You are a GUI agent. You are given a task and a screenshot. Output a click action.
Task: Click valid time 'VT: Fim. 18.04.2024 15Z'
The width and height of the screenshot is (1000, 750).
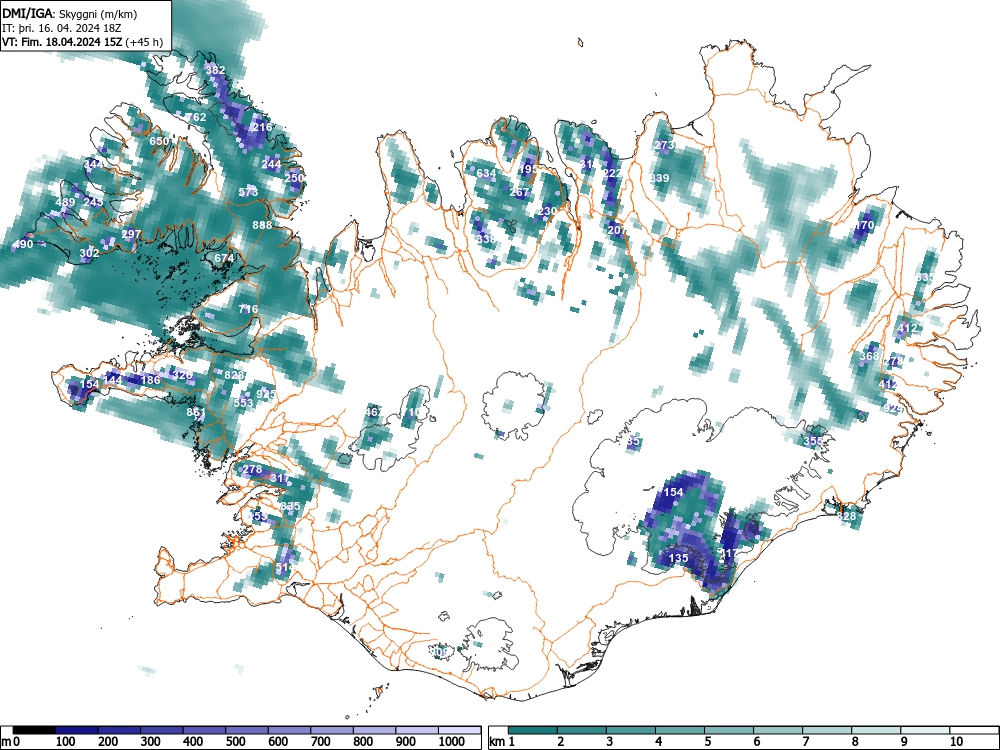coord(62,43)
